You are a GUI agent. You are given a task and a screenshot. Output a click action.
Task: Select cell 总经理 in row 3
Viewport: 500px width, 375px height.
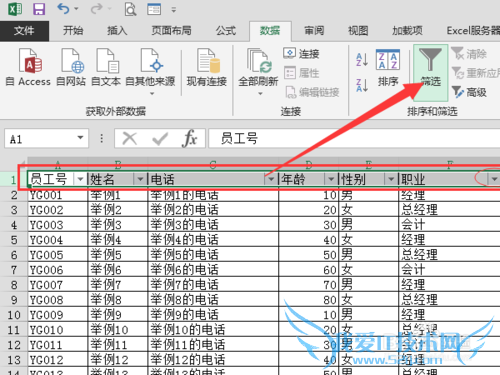[x=450, y=210]
